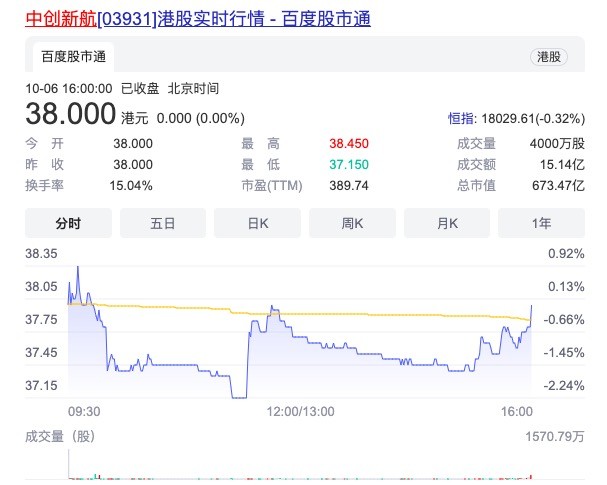The height and width of the screenshot is (485, 607).
Task: Click the volume value 4000万股
Action: [x=557, y=144]
